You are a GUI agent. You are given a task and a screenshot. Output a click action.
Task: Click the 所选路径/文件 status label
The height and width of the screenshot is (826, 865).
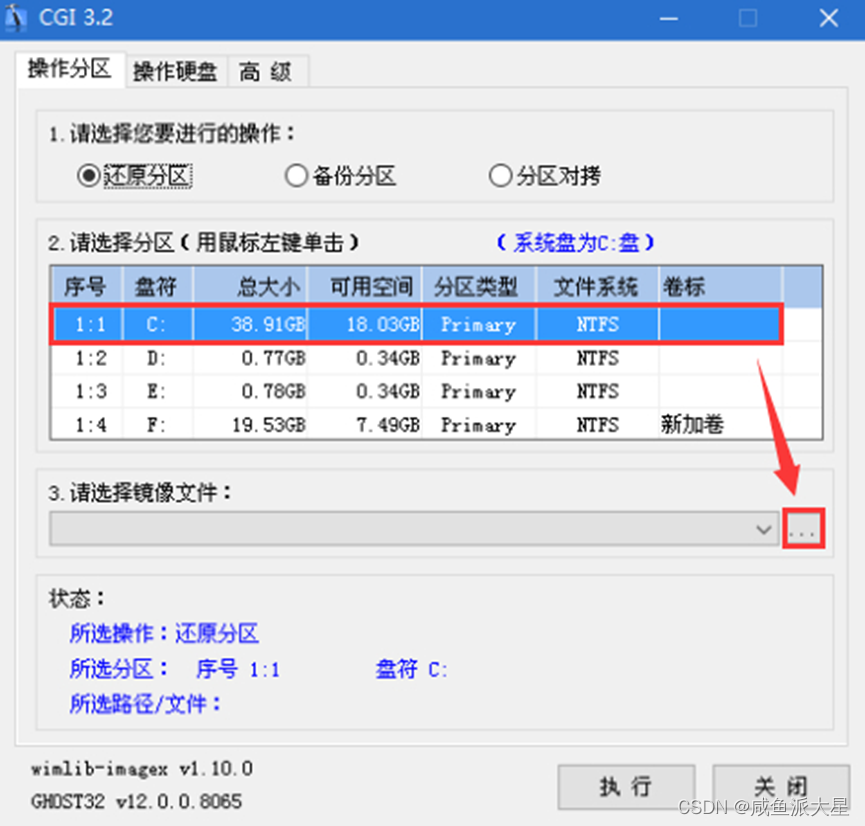click(145, 704)
